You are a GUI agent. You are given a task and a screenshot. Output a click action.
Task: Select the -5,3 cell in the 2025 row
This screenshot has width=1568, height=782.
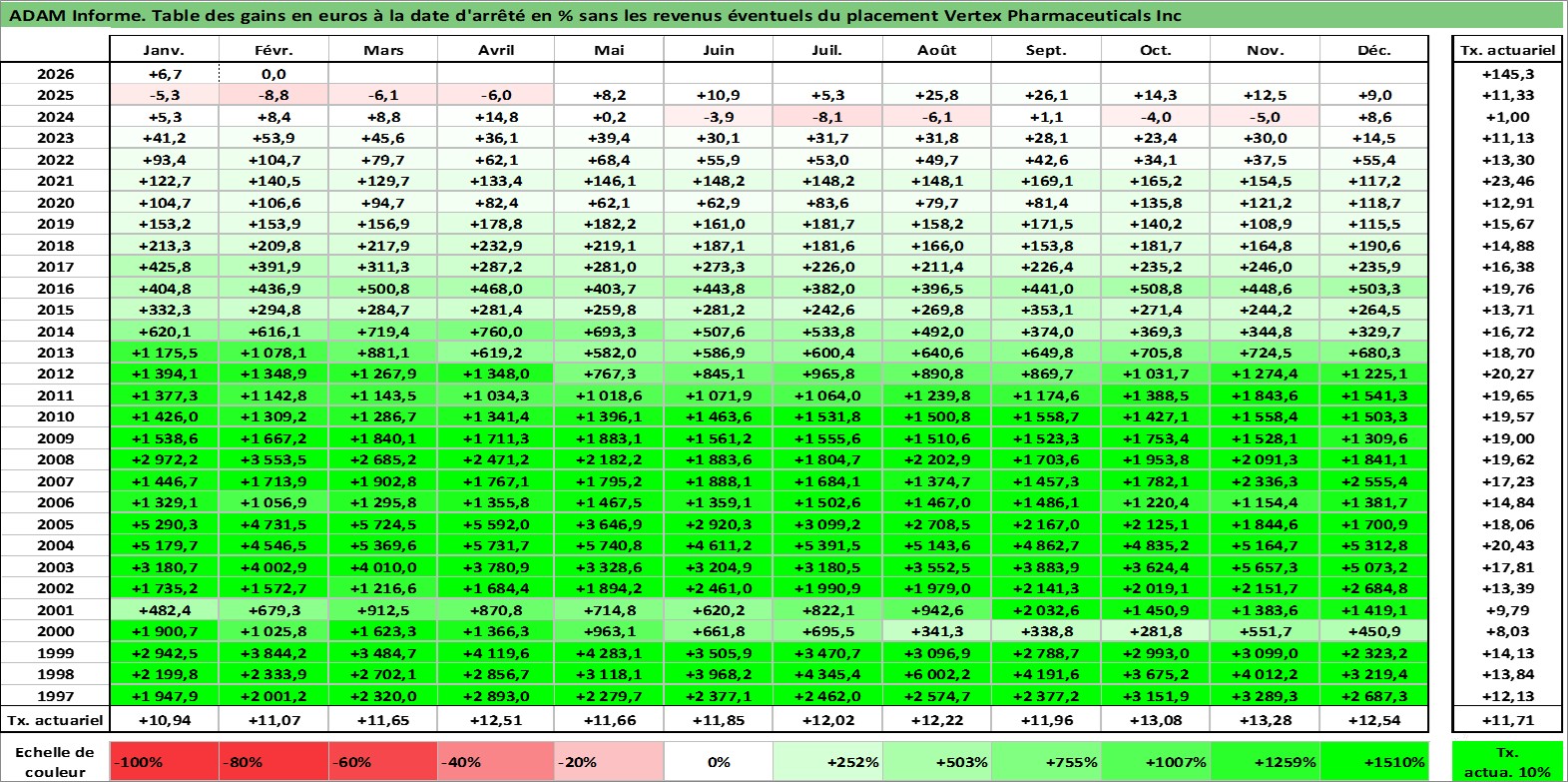pos(164,95)
